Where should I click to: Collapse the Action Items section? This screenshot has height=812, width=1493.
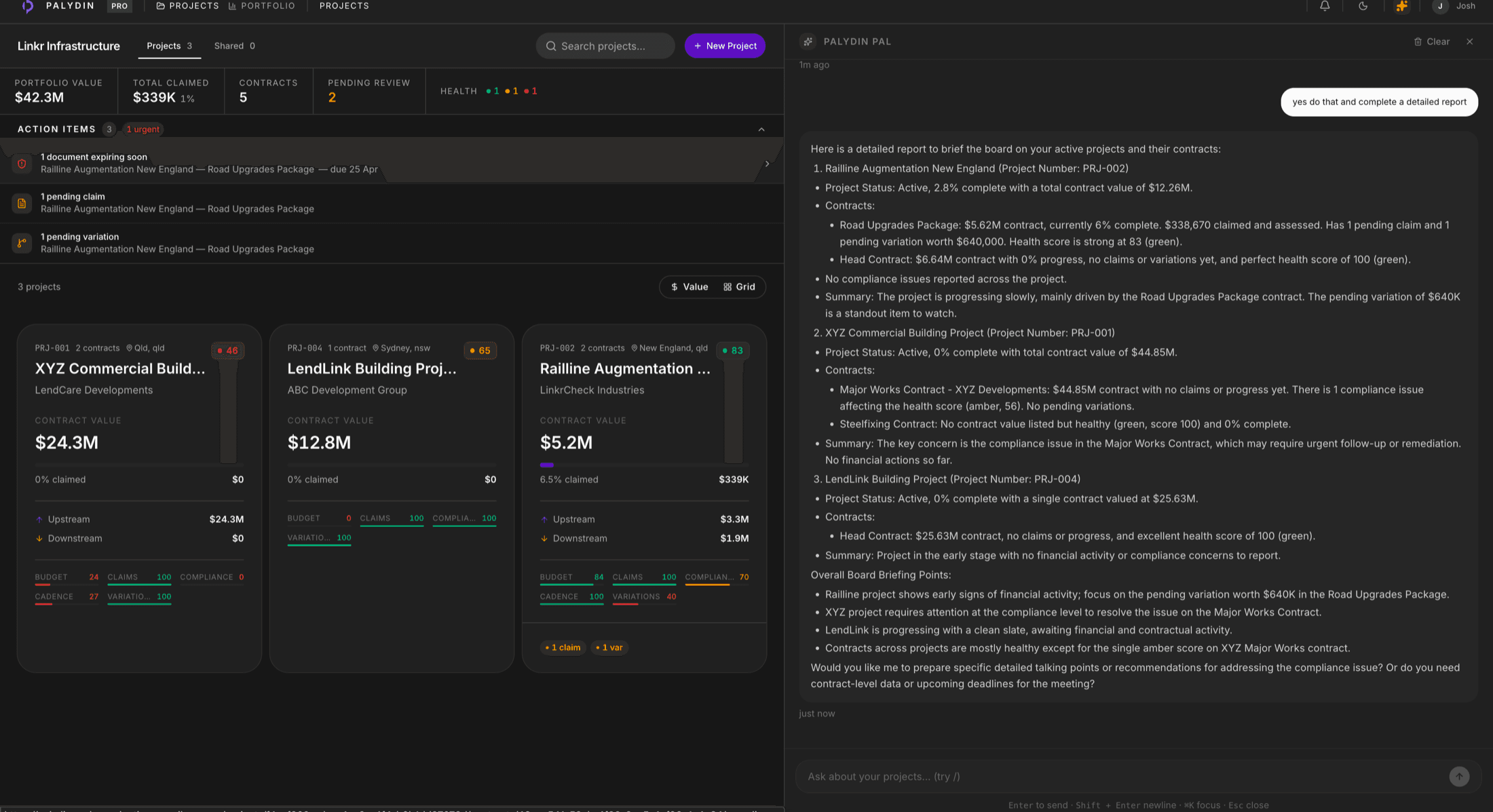[x=761, y=129]
